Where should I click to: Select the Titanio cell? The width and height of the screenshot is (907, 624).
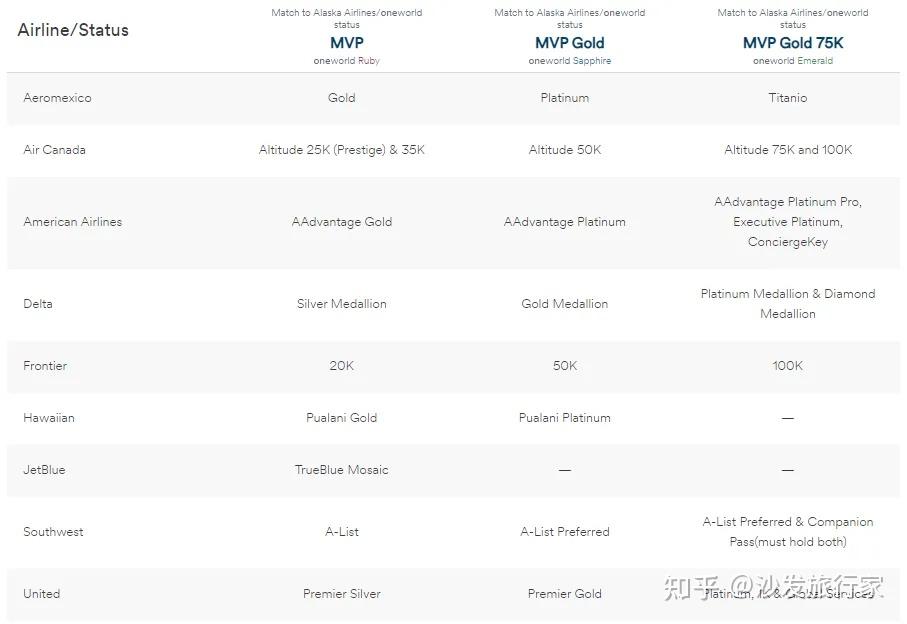[x=787, y=98]
